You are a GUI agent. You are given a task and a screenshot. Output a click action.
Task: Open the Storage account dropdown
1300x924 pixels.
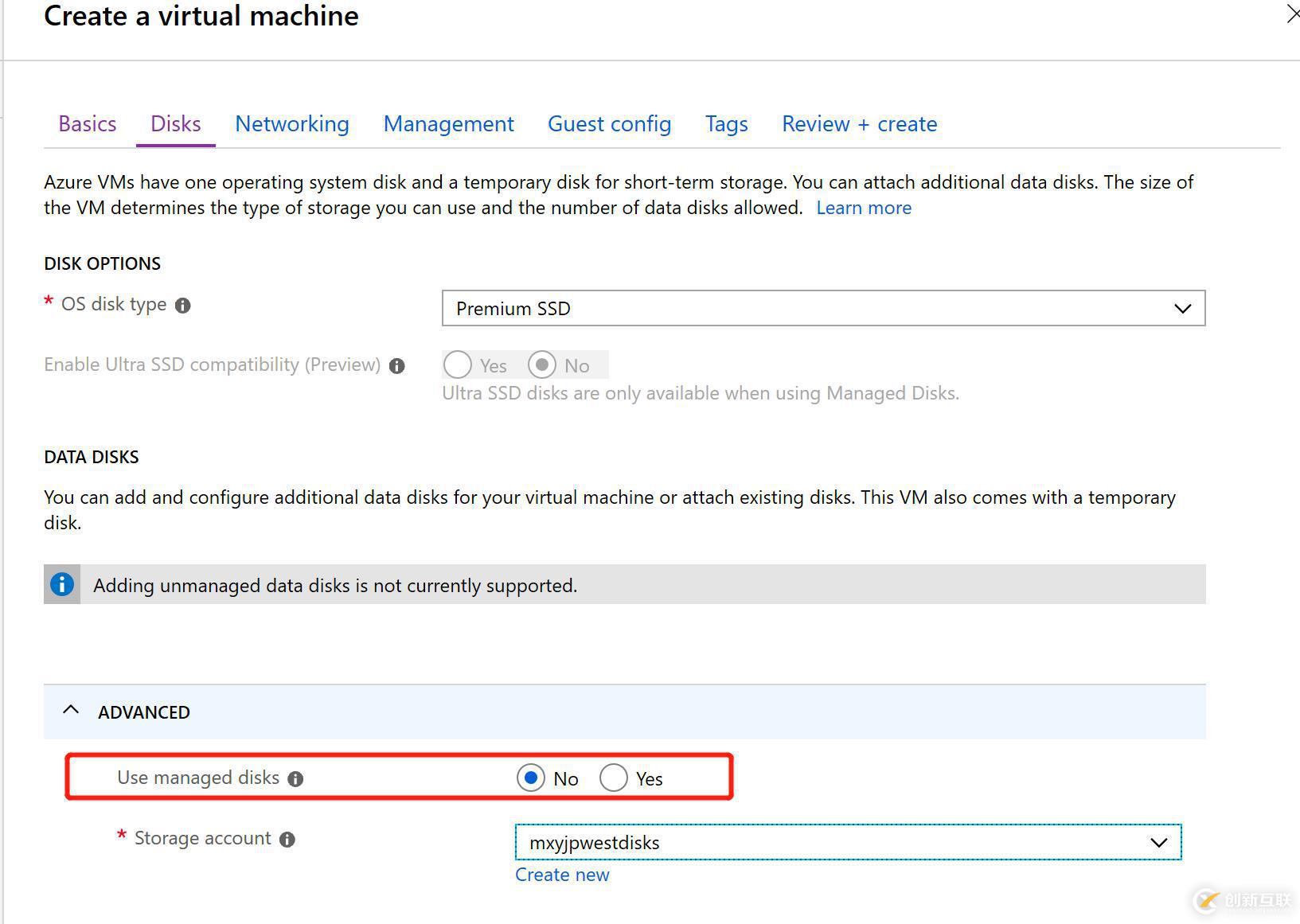coord(1158,842)
